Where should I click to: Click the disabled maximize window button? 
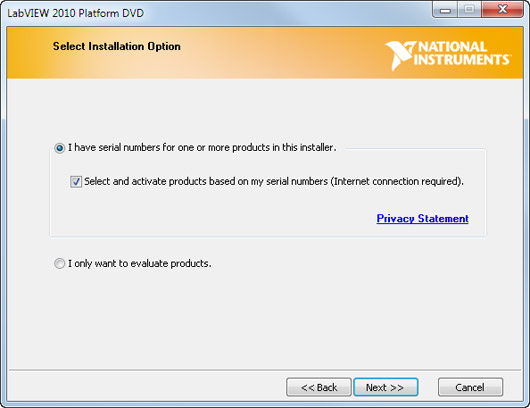click(469, 10)
